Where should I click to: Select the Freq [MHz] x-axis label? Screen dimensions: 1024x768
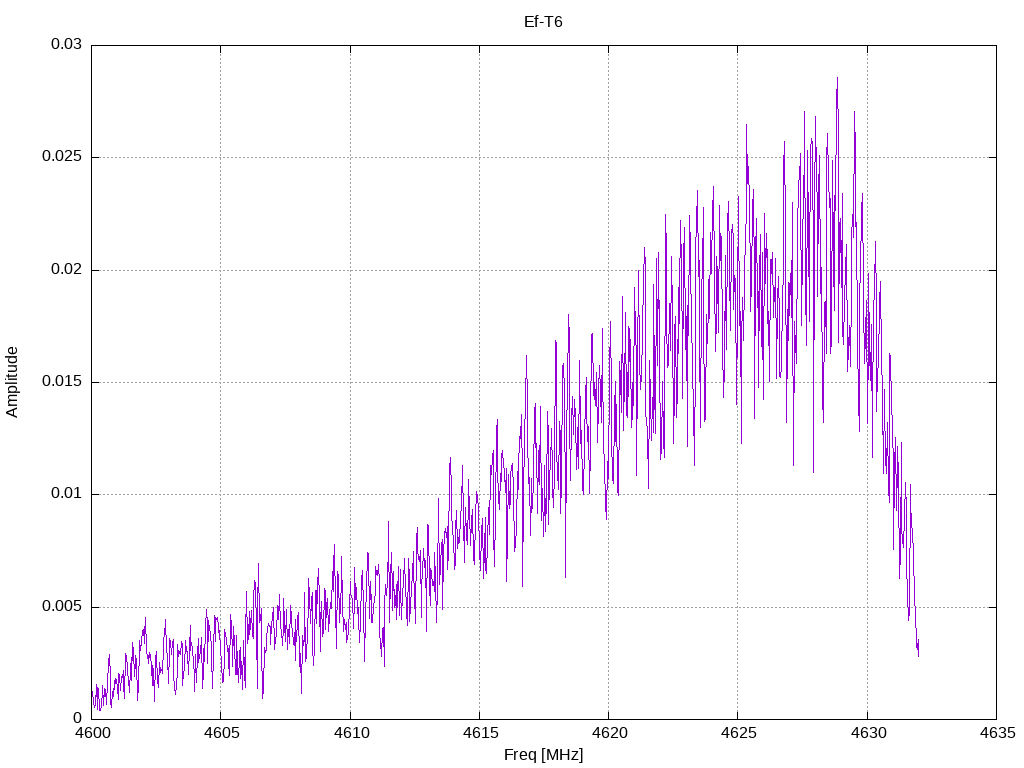pos(543,755)
